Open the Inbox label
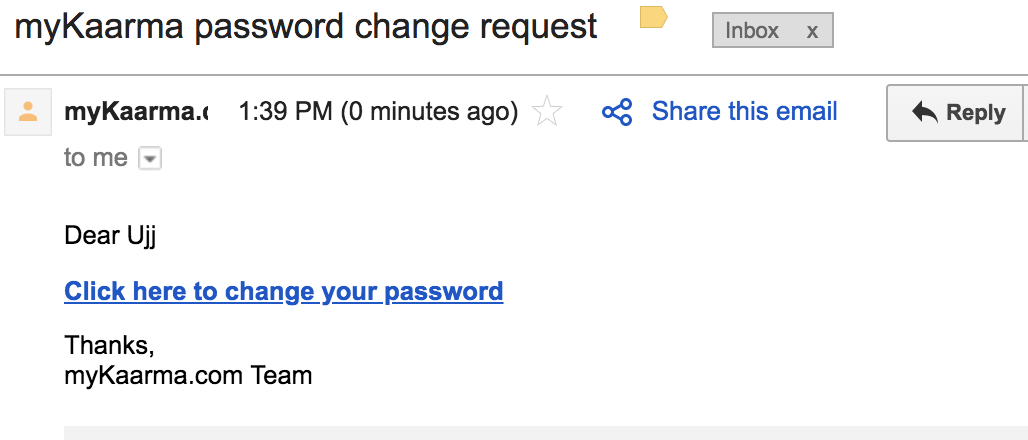The image size is (1028, 440). pos(752,30)
